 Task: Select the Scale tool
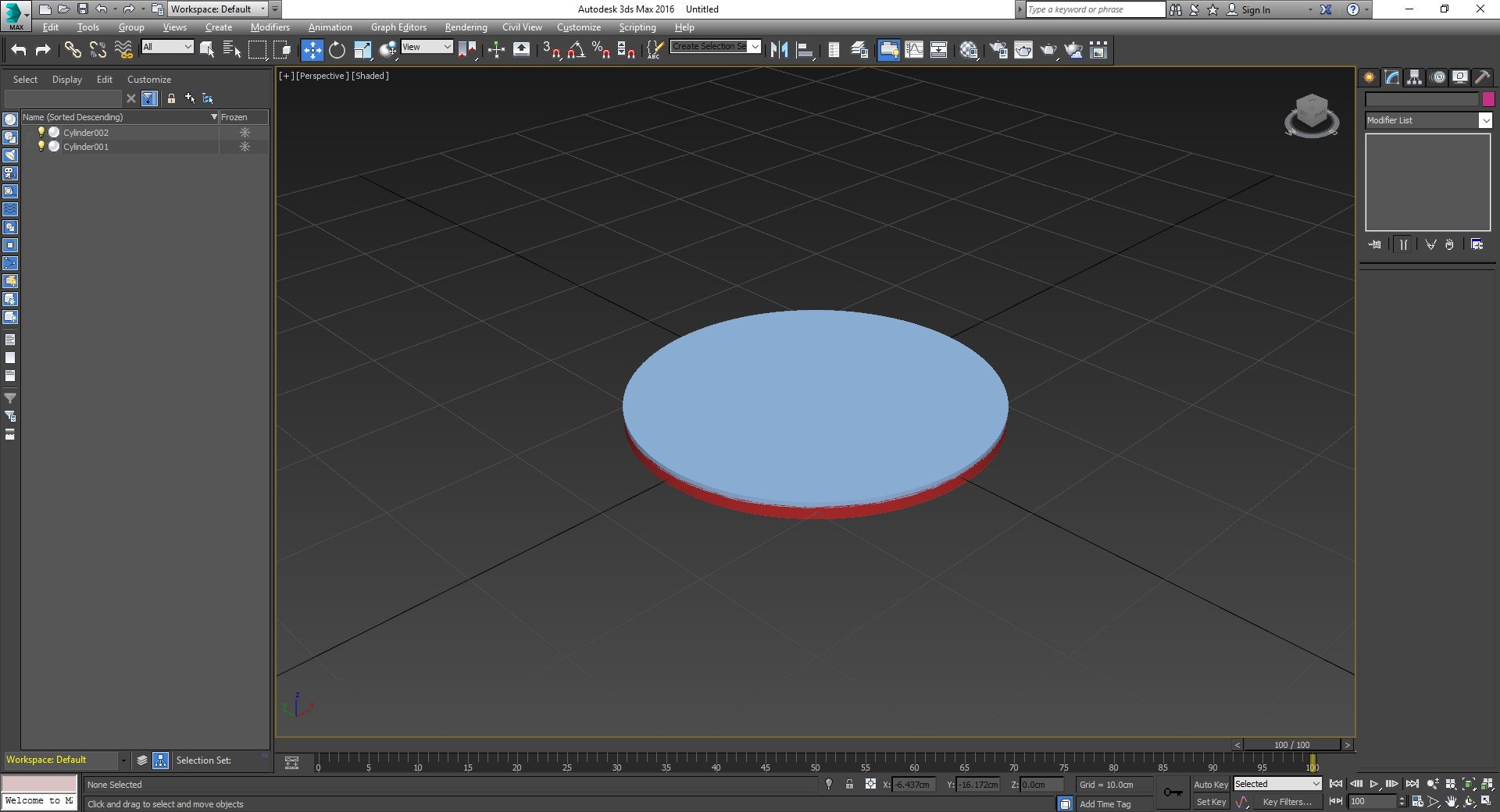tap(362, 50)
